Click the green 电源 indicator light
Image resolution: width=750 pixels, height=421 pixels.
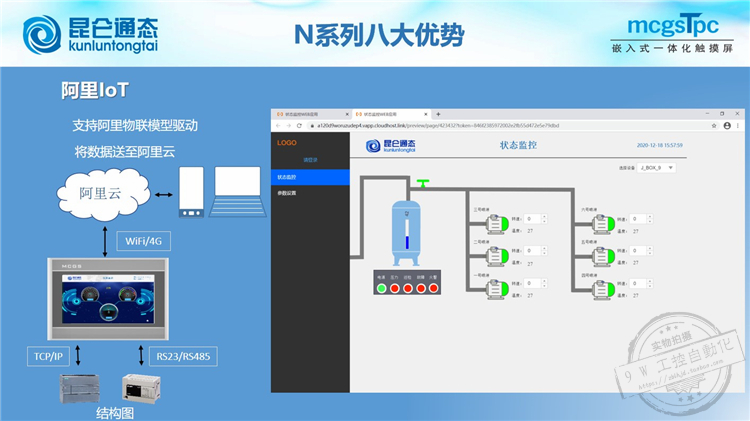(x=381, y=288)
